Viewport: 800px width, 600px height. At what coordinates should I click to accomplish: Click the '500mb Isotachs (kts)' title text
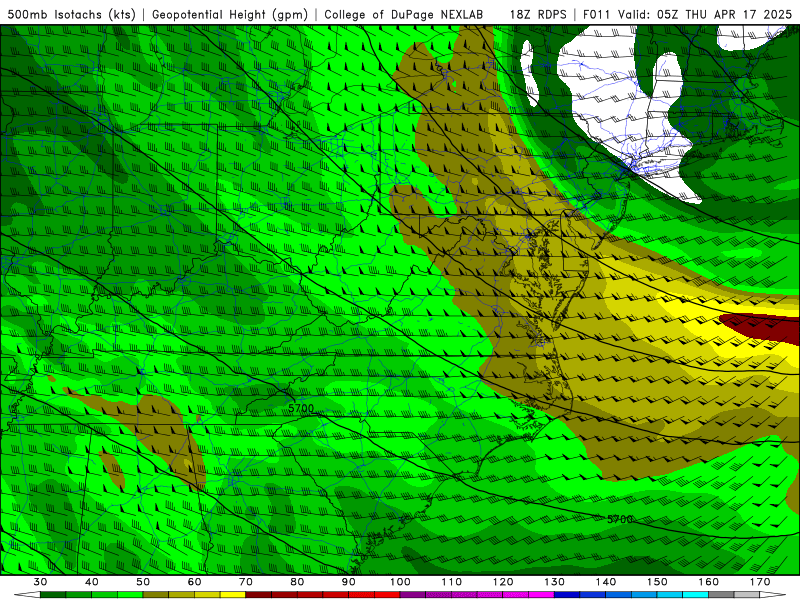pyautogui.click(x=72, y=14)
